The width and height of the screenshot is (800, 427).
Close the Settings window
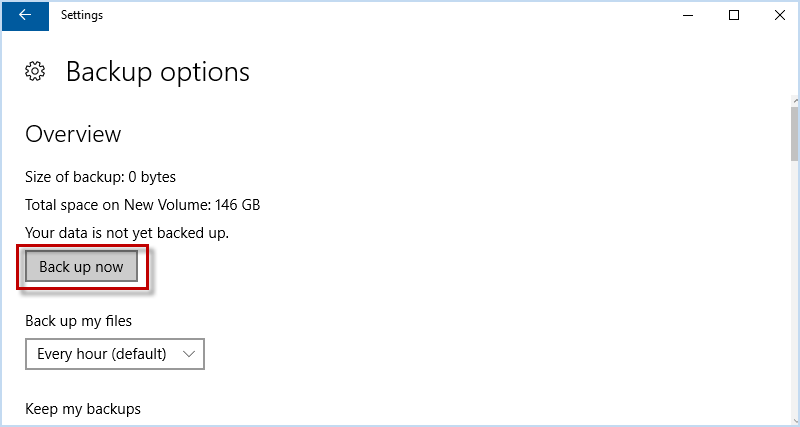click(x=779, y=15)
